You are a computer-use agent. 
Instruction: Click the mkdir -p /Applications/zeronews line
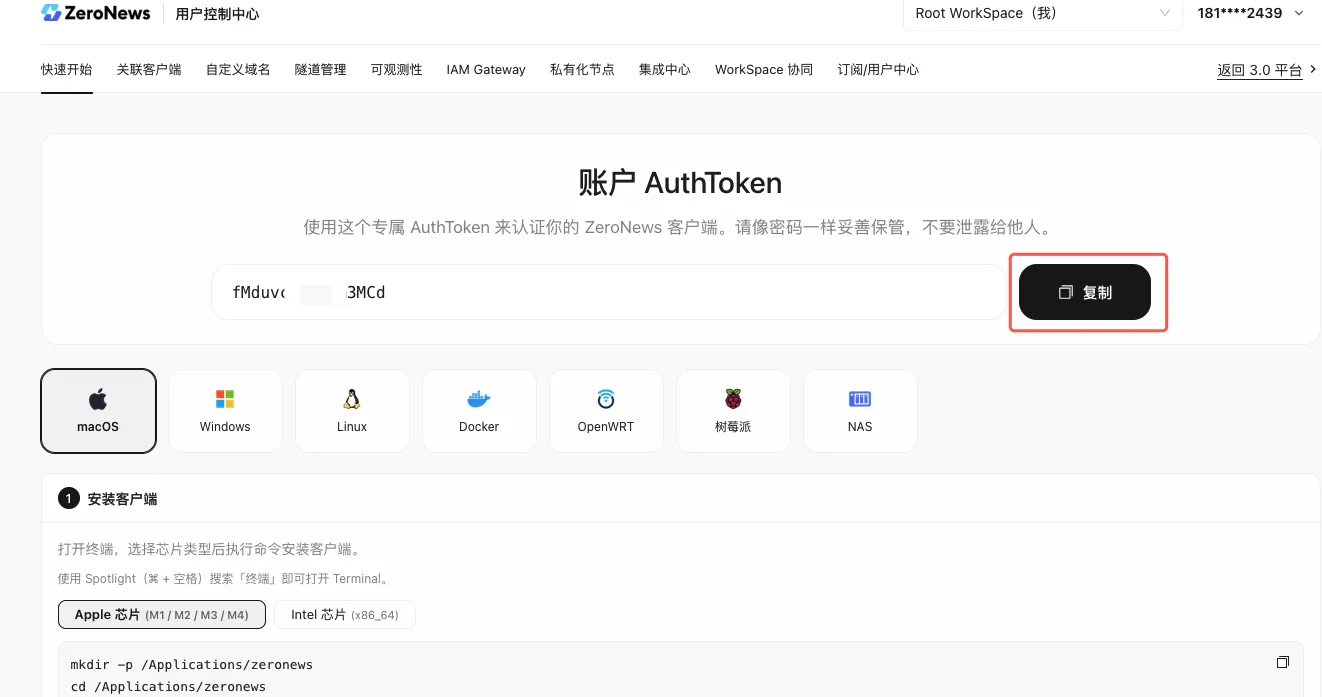coord(191,665)
